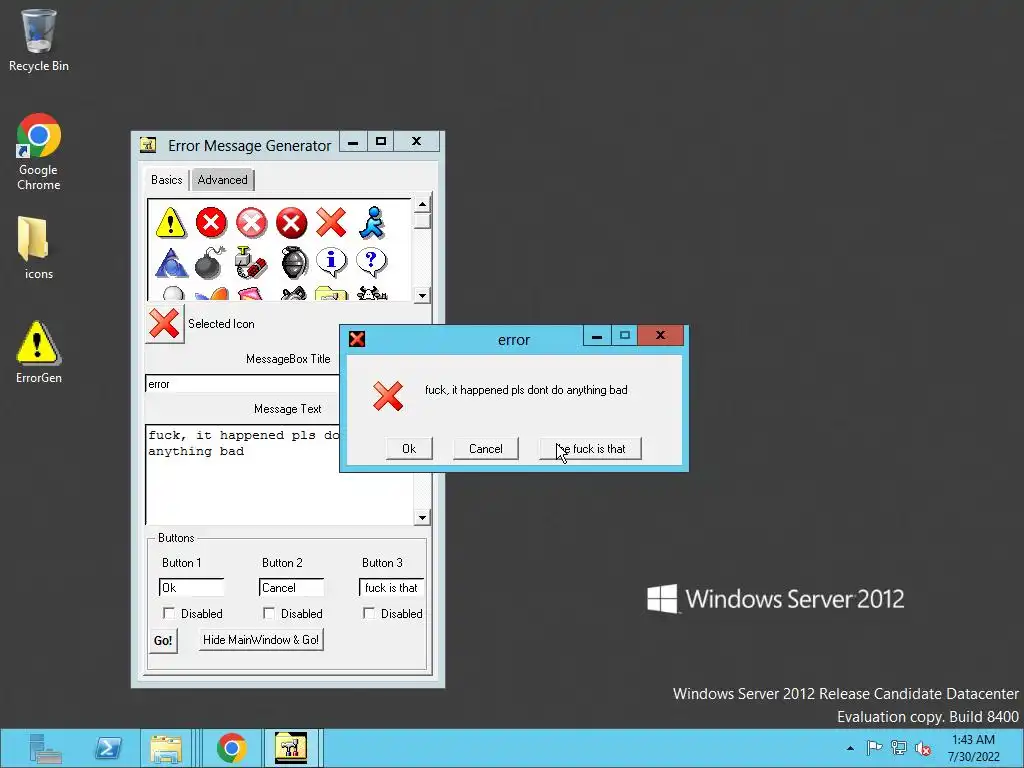Click Cancel in the error dialog
The height and width of the screenshot is (768, 1024).
486,449
